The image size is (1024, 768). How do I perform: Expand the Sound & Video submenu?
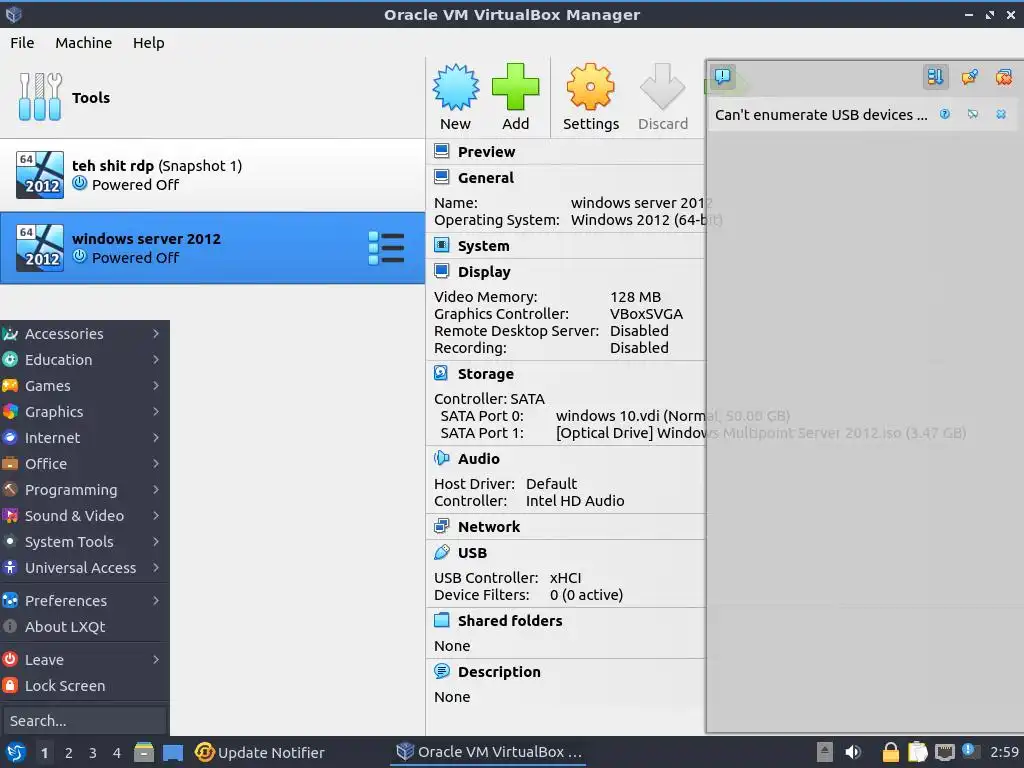click(84, 516)
